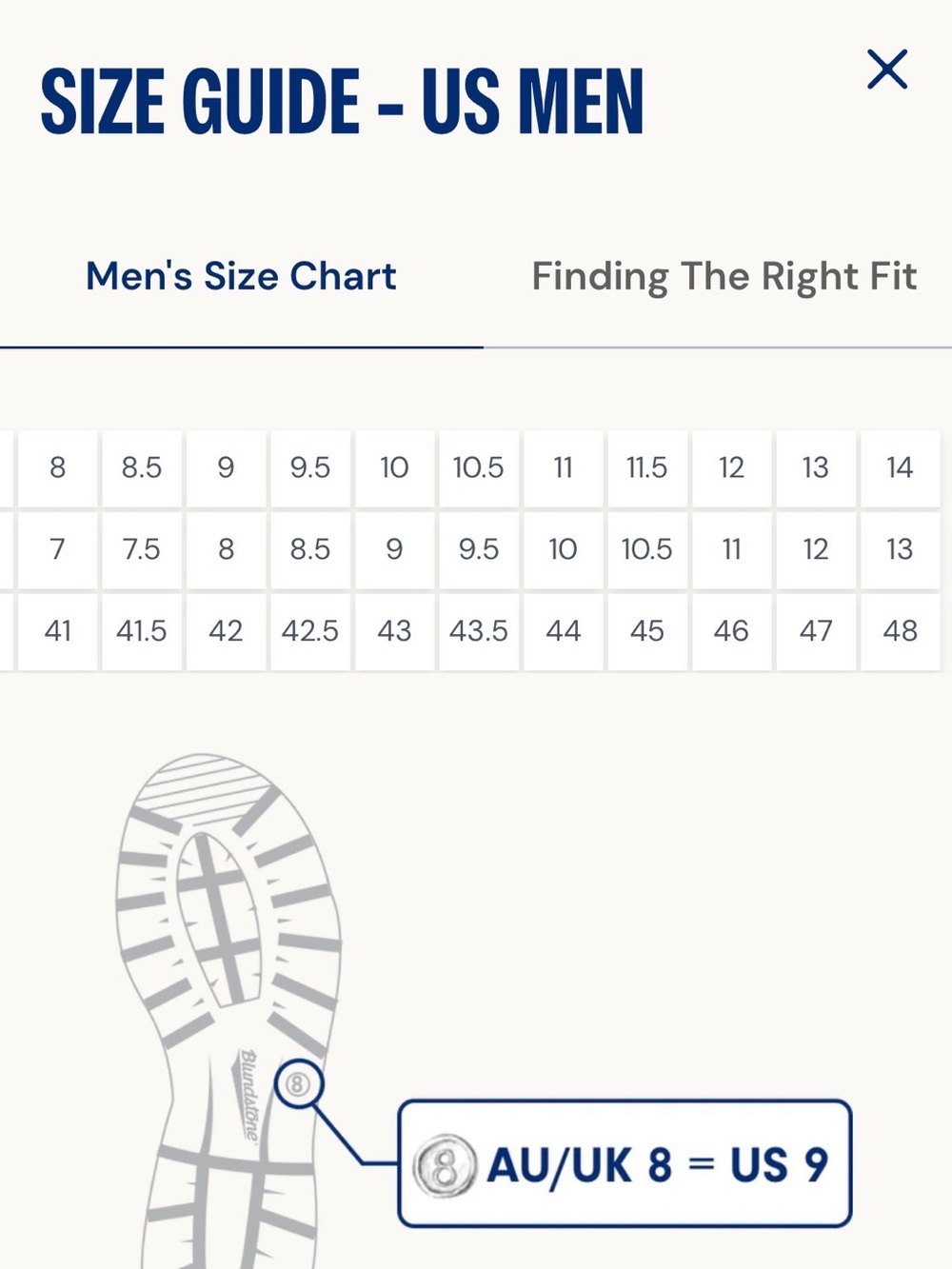Switch to Finding The Right Fit tab
Viewport: 952px width, 1269px height.
point(724,276)
